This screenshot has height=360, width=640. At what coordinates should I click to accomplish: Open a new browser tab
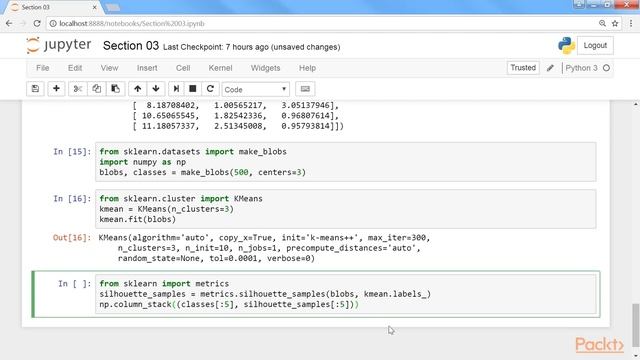(x=113, y=7)
